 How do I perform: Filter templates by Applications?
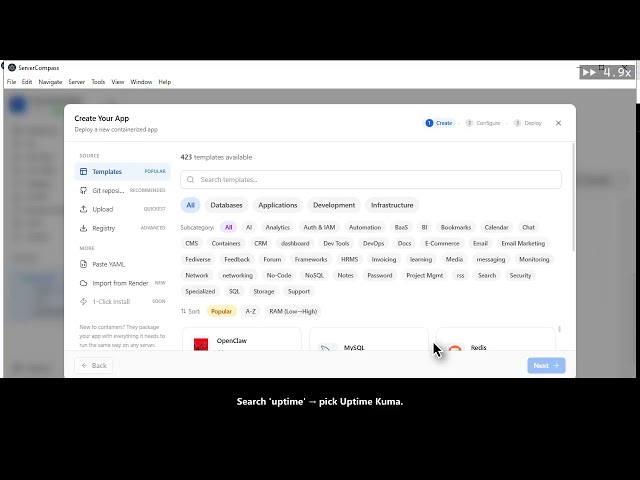(278, 205)
